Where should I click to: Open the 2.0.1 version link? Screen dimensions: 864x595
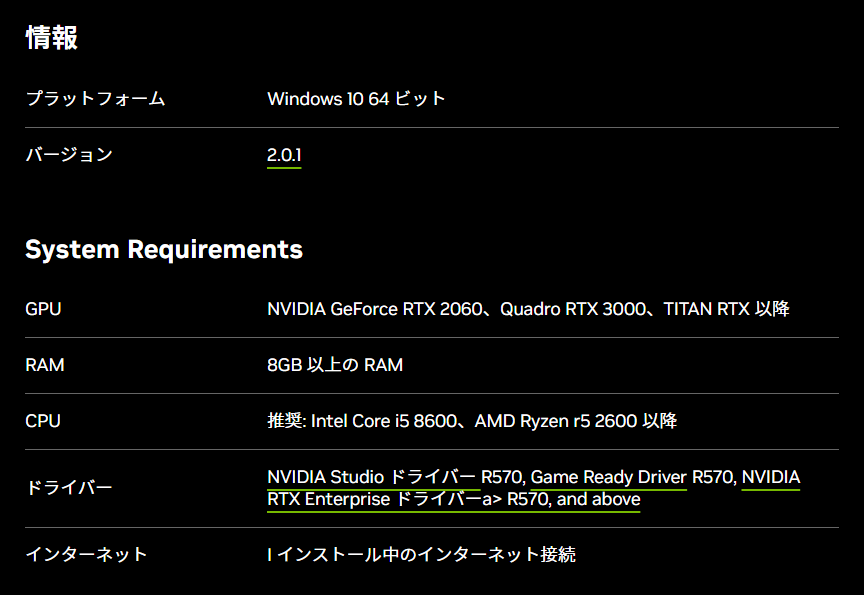pyautogui.click(x=284, y=155)
